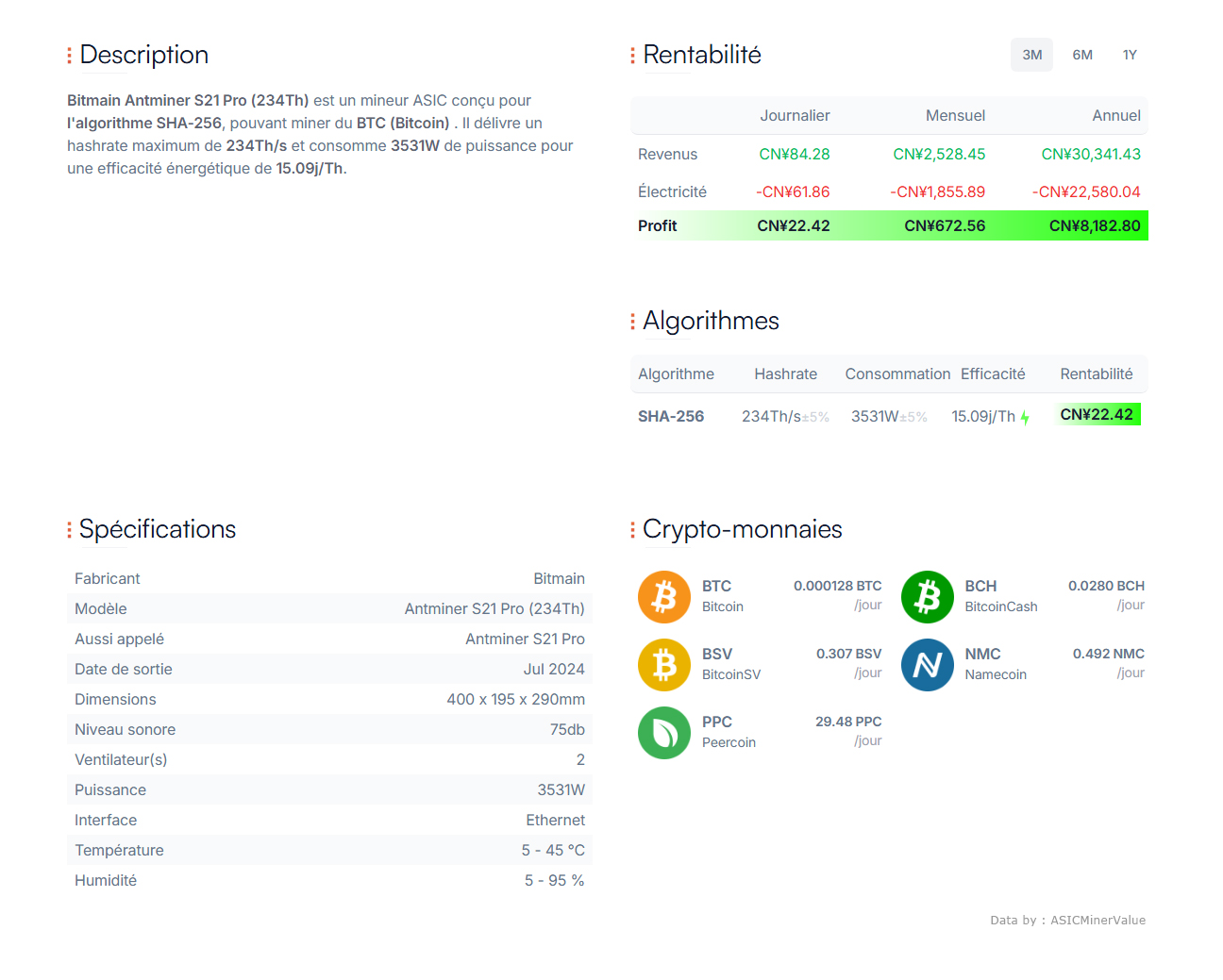1223x980 pixels.
Task: Click the Modèle value Antminer S21 Pro (234Th)
Action: pos(494,608)
